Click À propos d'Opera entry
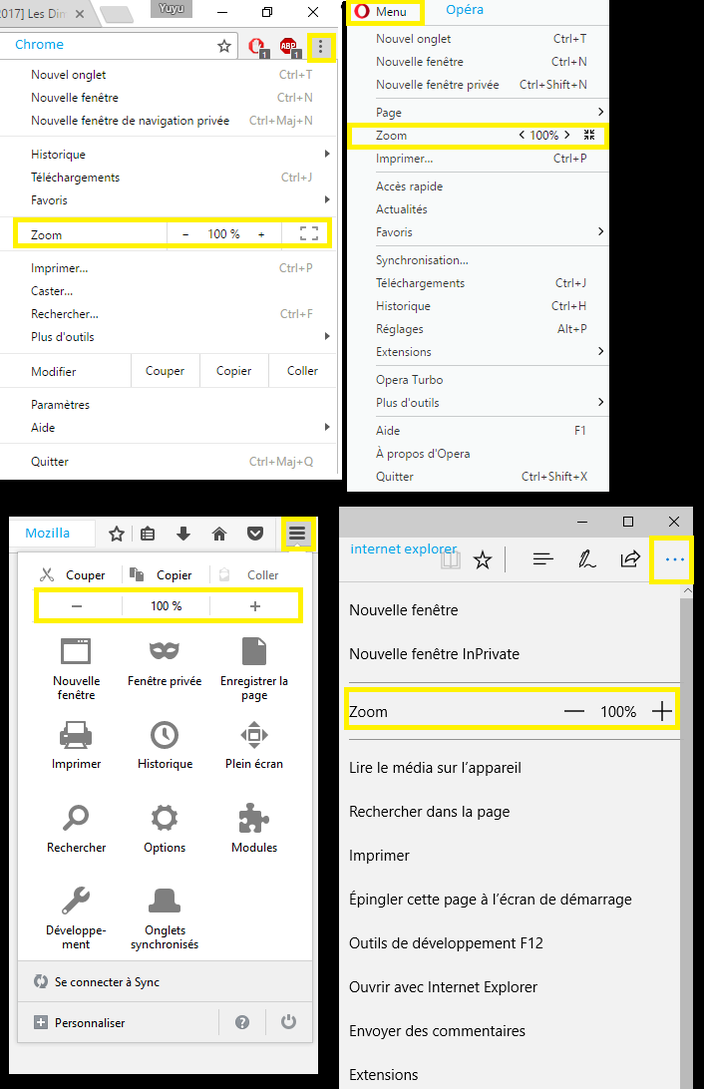704x1089 pixels. pyautogui.click(x=423, y=454)
